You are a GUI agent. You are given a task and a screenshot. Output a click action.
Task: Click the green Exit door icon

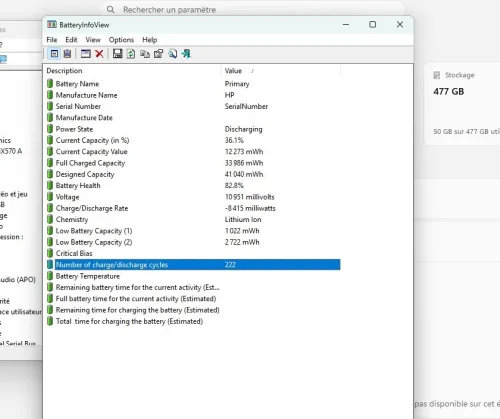tap(186, 54)
